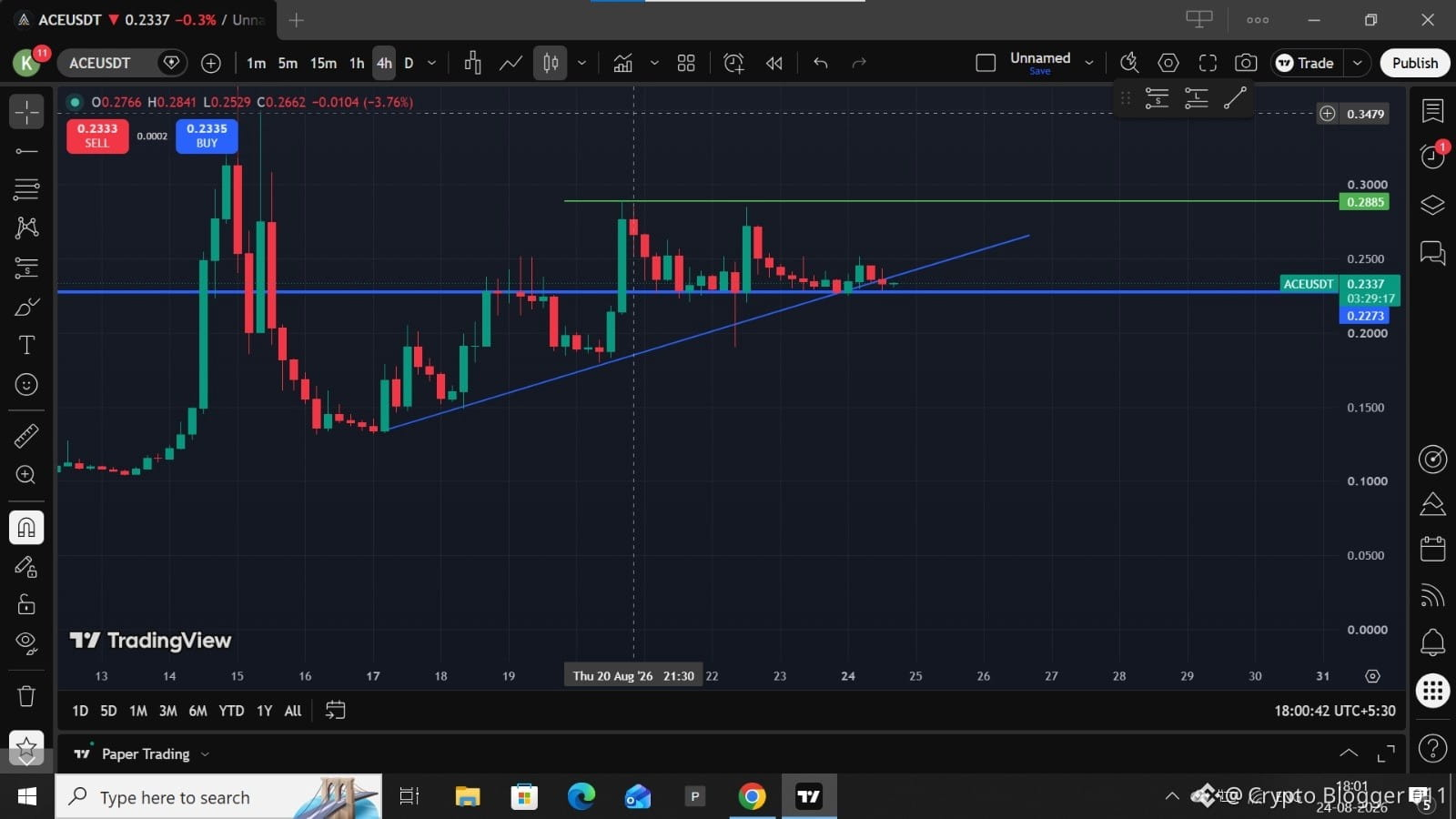
Task: Select the brush drawing tool
Action: 26,307
